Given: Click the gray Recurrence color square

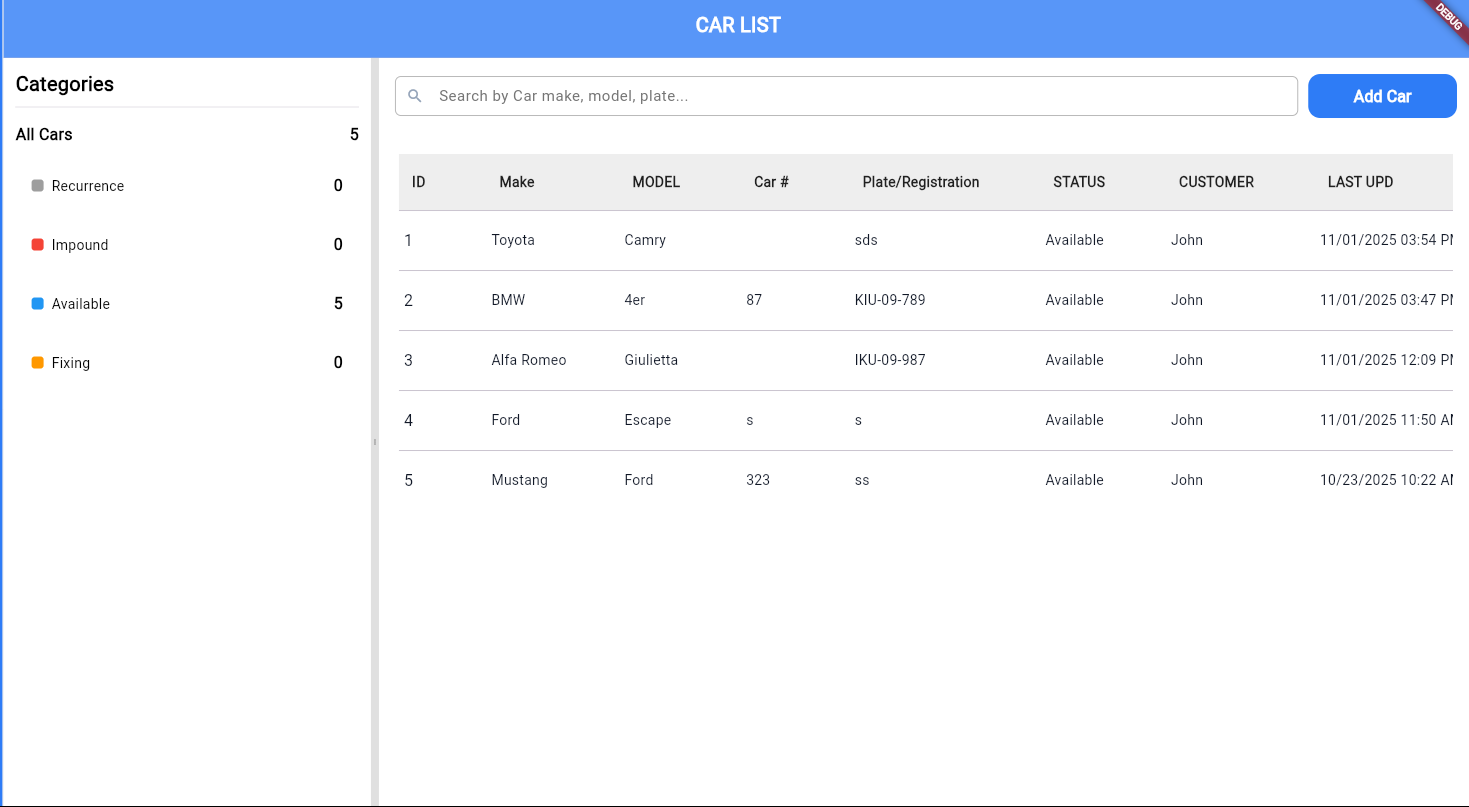Looking at the screenshot, I should (38, 186).
